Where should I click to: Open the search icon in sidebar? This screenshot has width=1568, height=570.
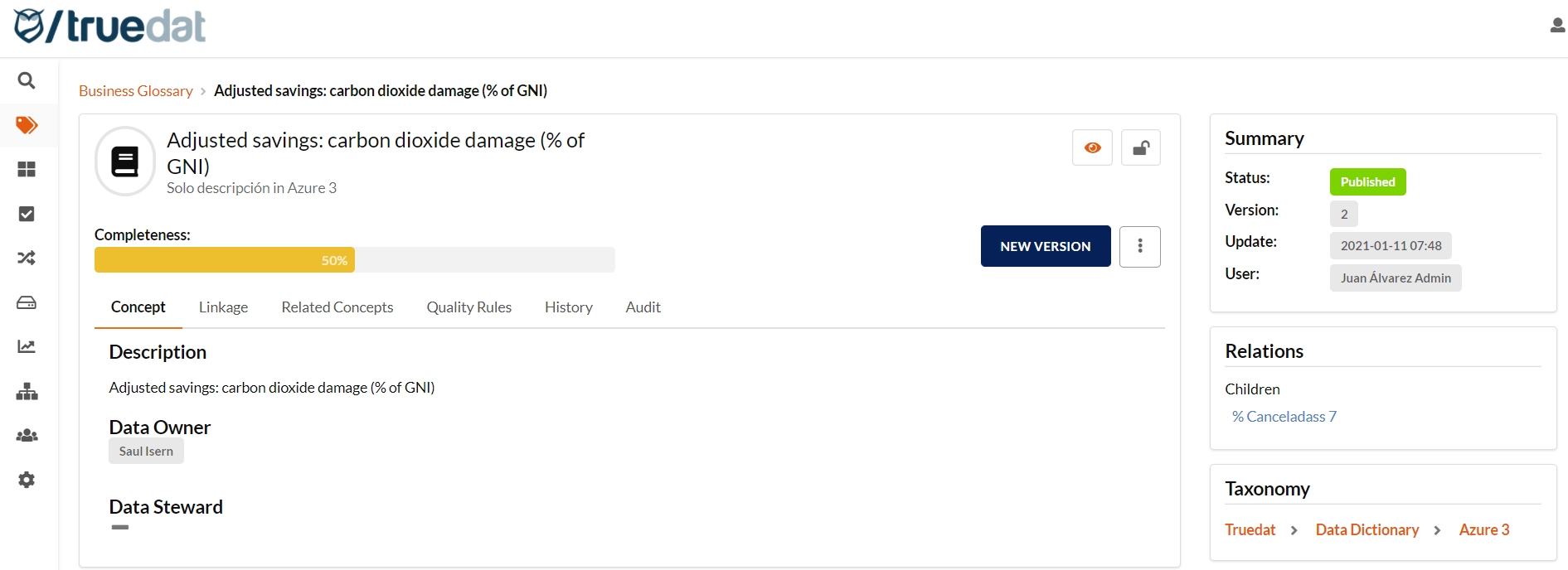(x=27, y=80)
